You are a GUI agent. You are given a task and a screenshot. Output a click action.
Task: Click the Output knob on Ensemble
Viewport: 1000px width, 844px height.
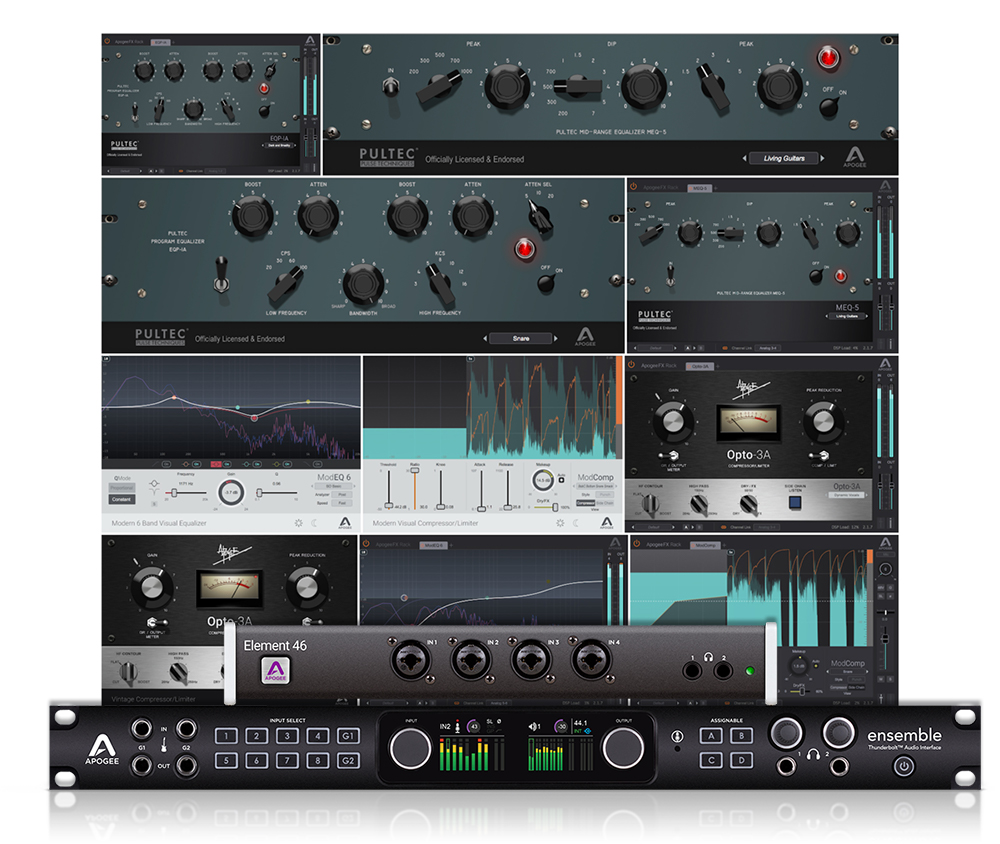tap(623, 747)
